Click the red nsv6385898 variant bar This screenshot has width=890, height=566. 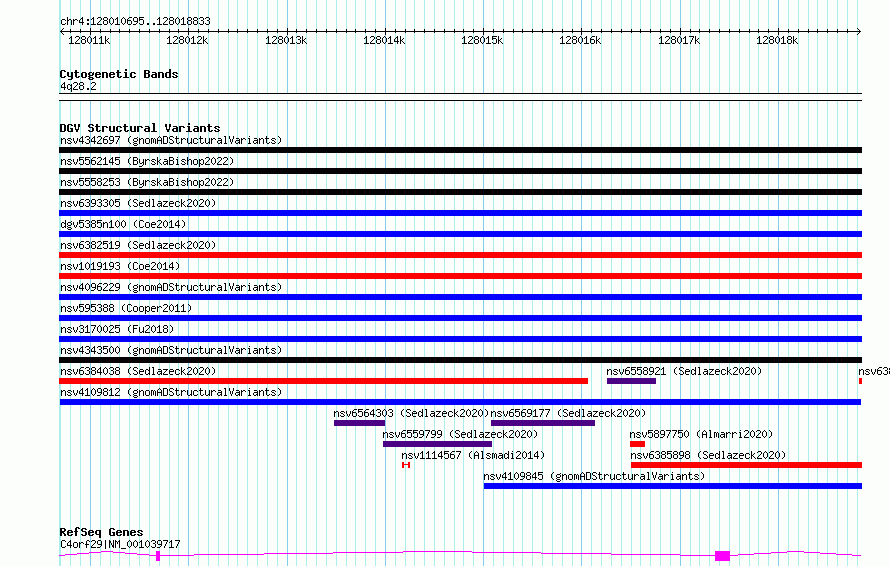coord(746,465)
